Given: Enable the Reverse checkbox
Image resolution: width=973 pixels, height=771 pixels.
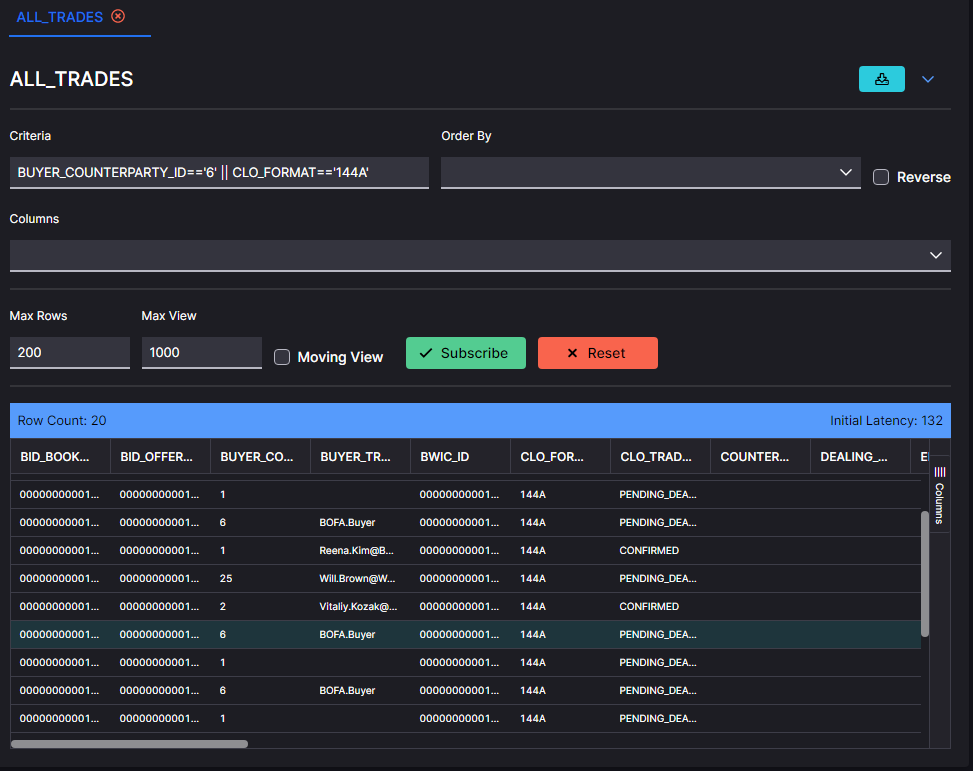Looking at the screenshot, I should pos(881,177).
